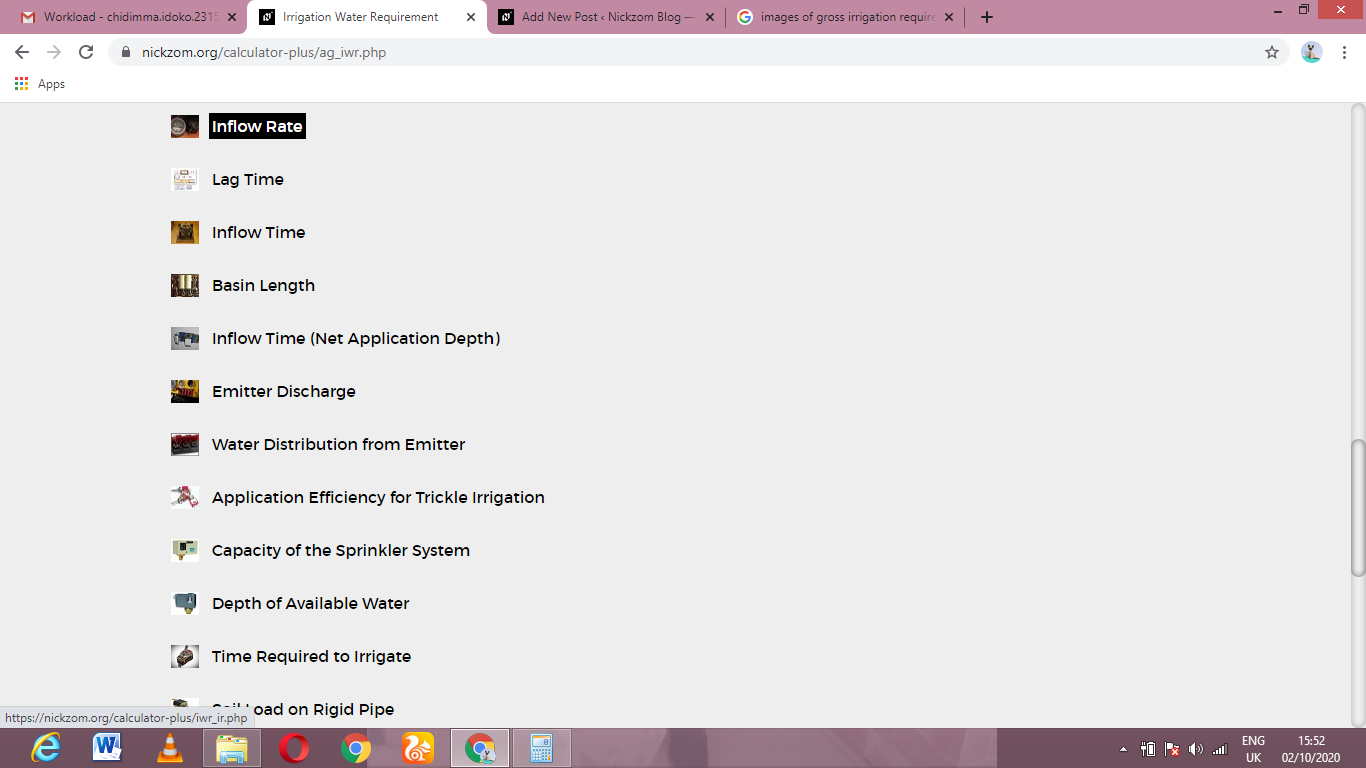Image resolution: width=1366 pixels, height=768 pixels.
Task: Click the thumbnail icon next to Emitter Discharge
Action: 185,392
